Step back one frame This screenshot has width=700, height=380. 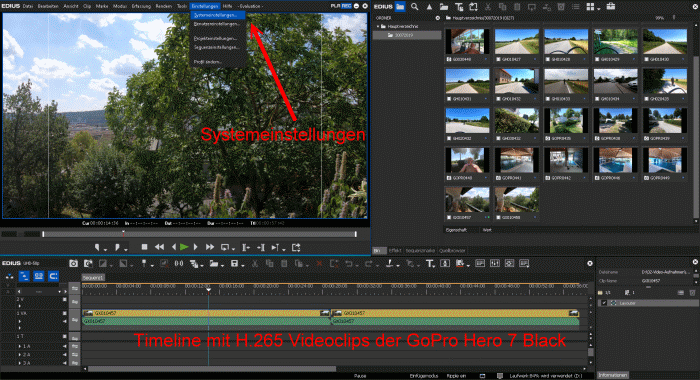click(x=174, y=247)
